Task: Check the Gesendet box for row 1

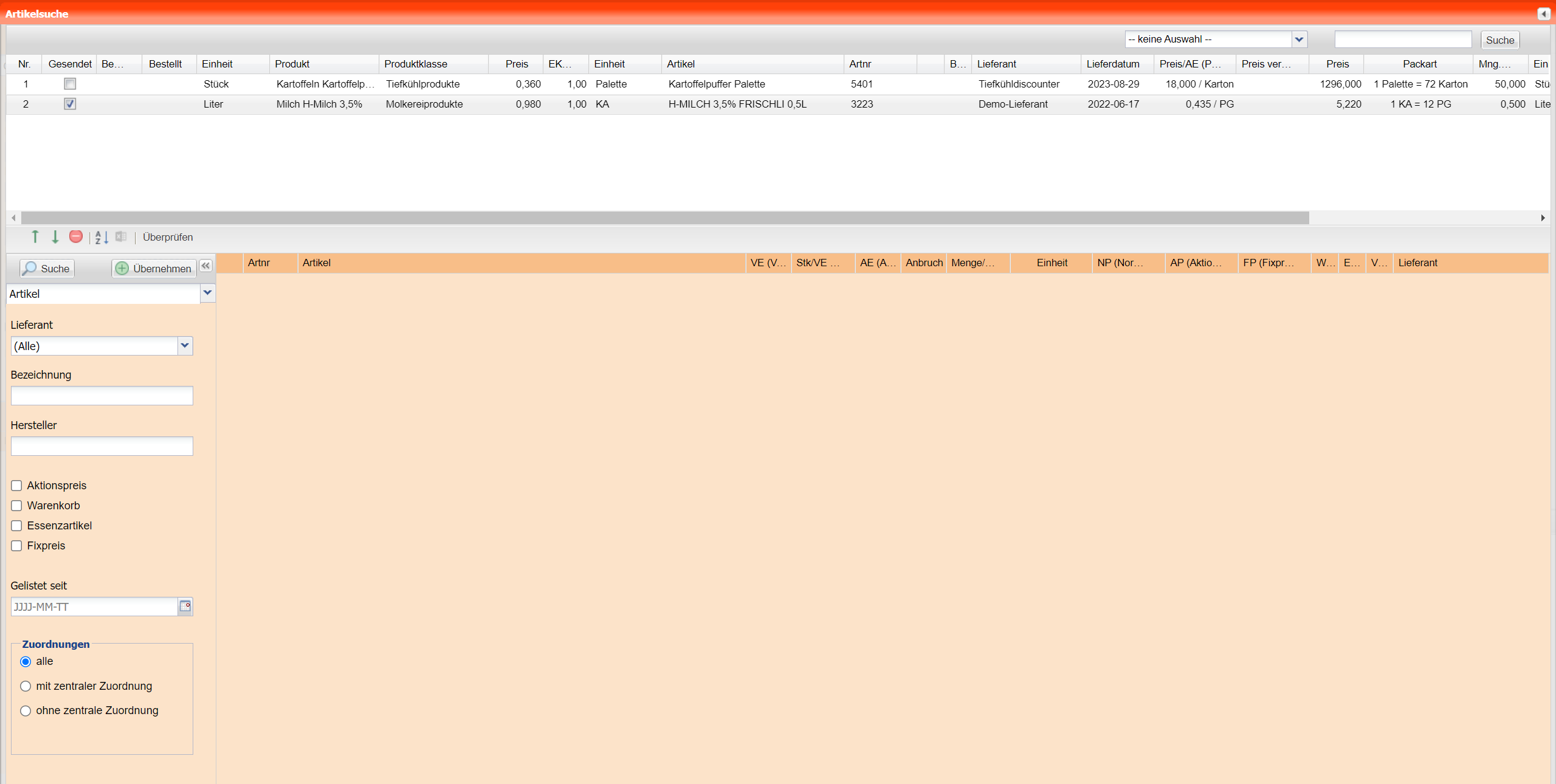Action: 70,84
